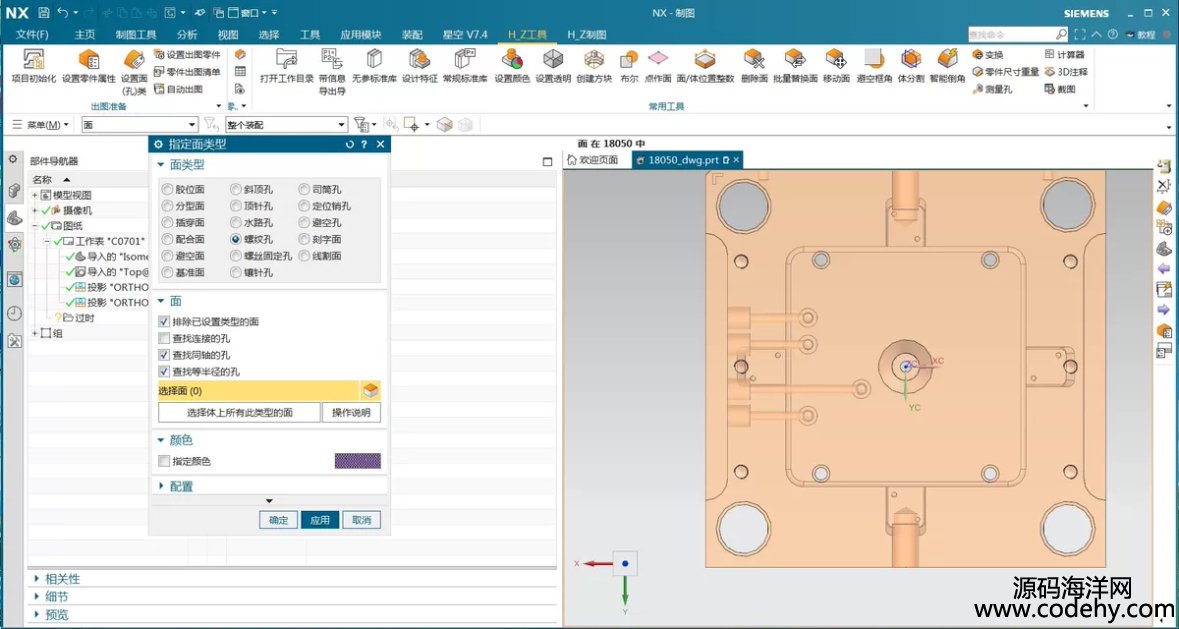Open the 避空框角 tool
The image size is (1179, 629).
click(x=874, y=65)
